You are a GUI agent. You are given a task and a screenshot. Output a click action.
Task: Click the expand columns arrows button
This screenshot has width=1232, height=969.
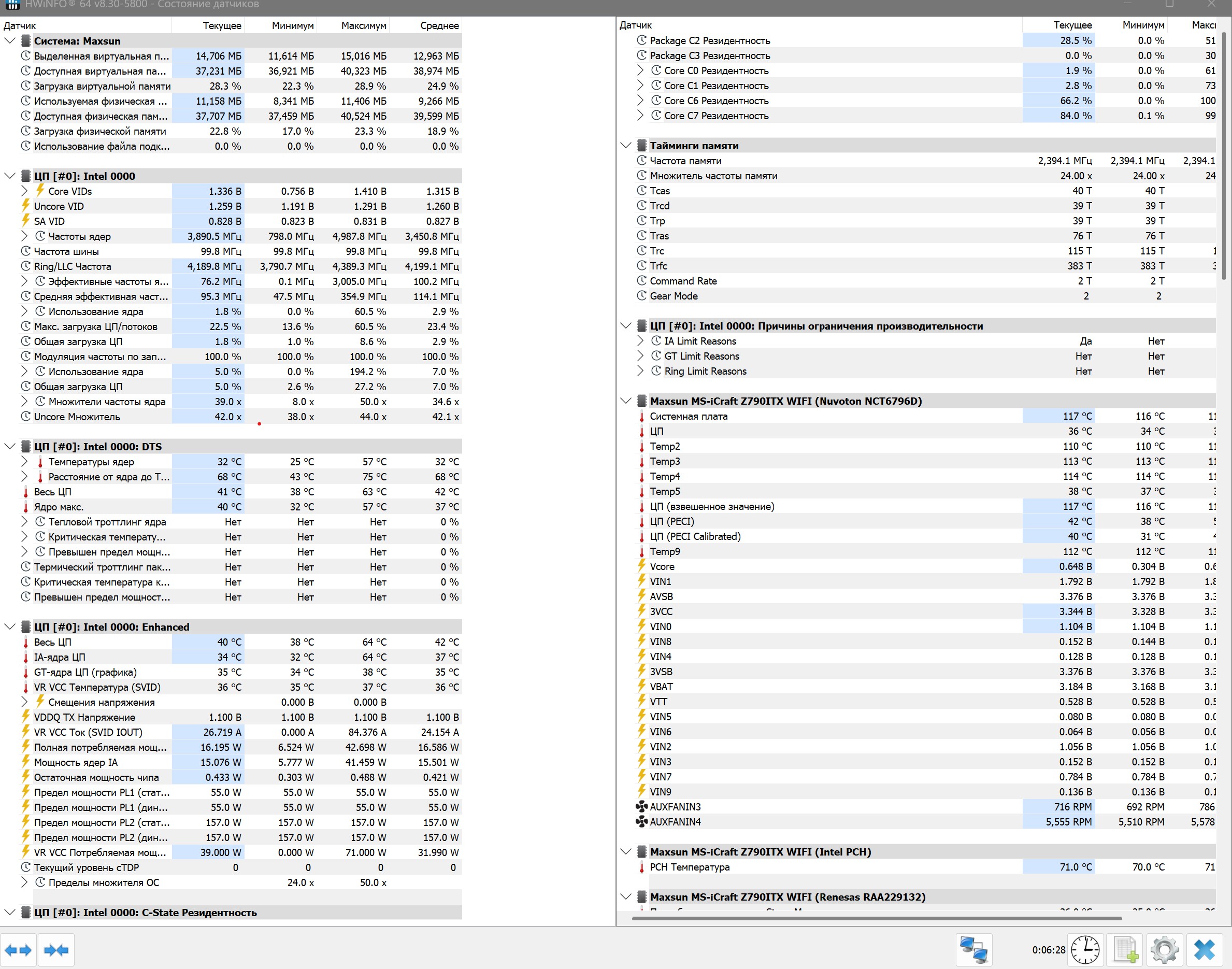coord(18,950)
